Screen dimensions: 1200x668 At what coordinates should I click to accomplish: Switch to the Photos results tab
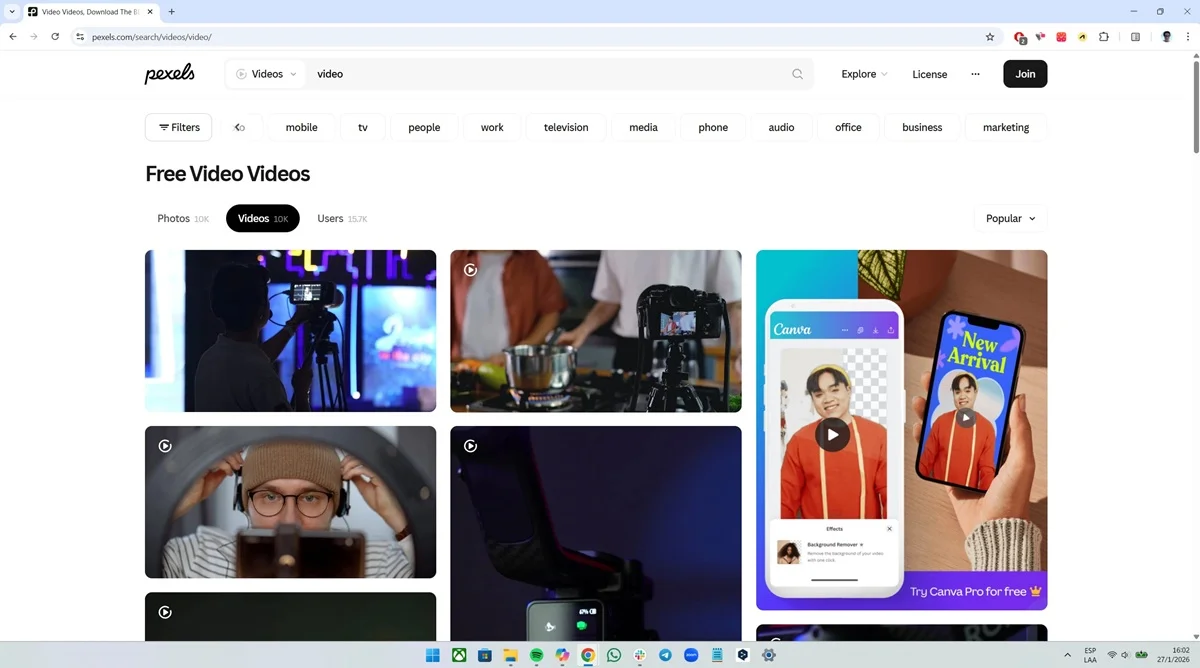173,218
